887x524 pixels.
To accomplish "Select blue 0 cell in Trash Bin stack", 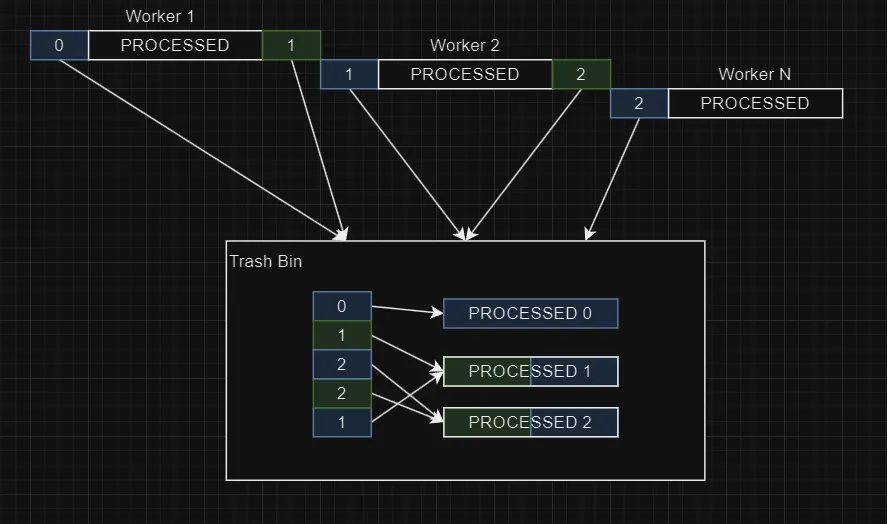I will [342, 306].
